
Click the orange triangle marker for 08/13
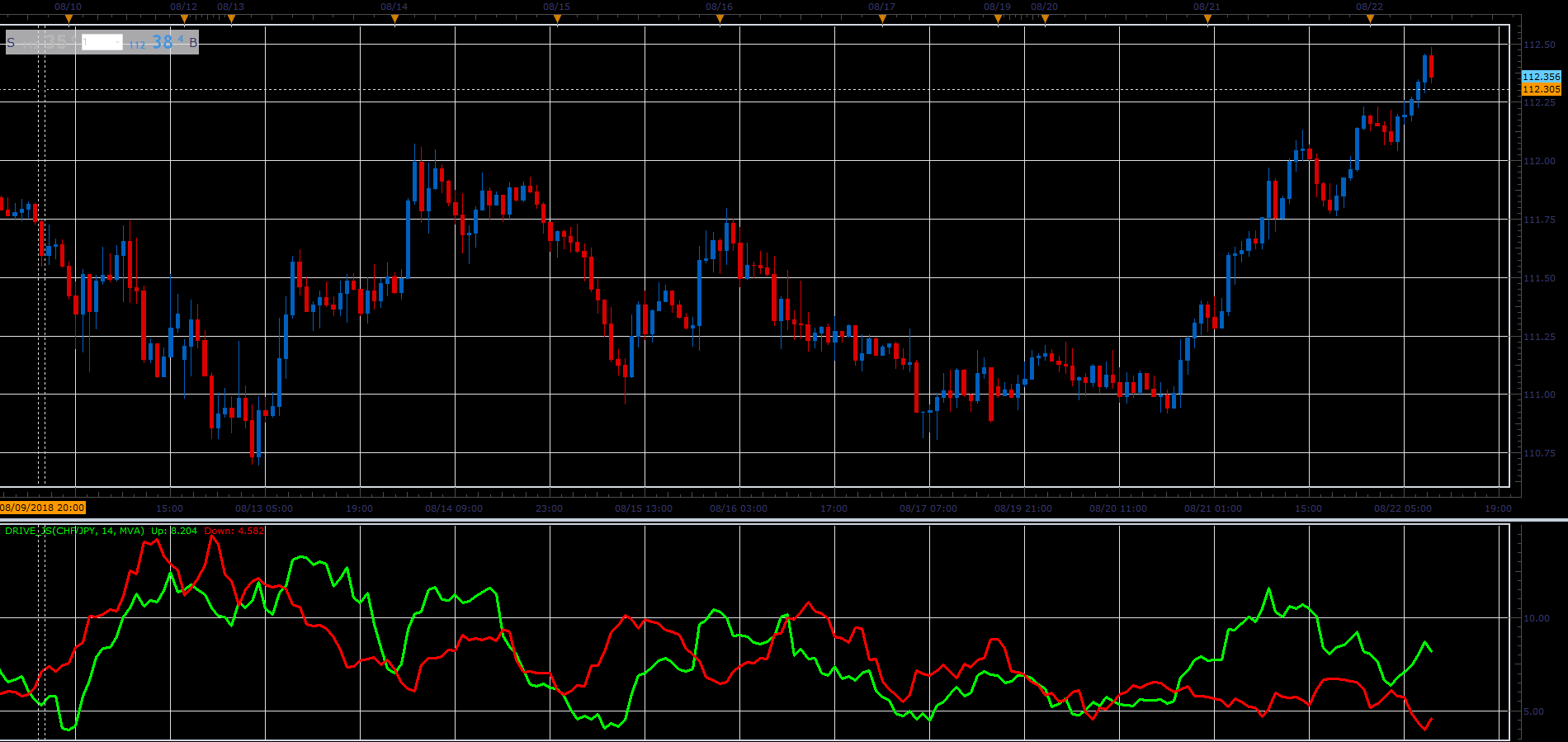[231, 18]
